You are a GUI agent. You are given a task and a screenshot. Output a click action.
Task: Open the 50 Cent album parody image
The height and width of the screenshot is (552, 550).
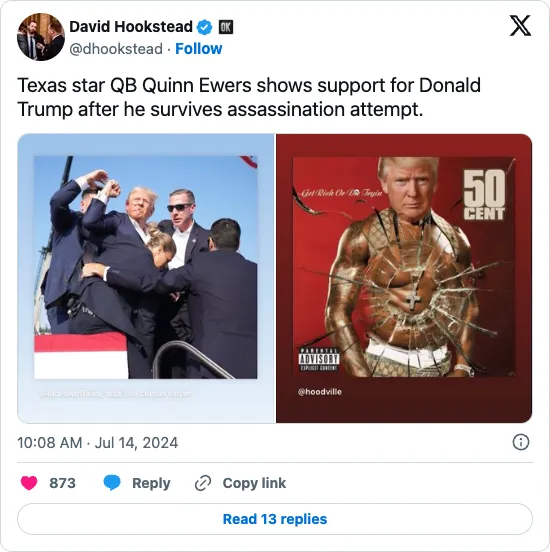404,278
